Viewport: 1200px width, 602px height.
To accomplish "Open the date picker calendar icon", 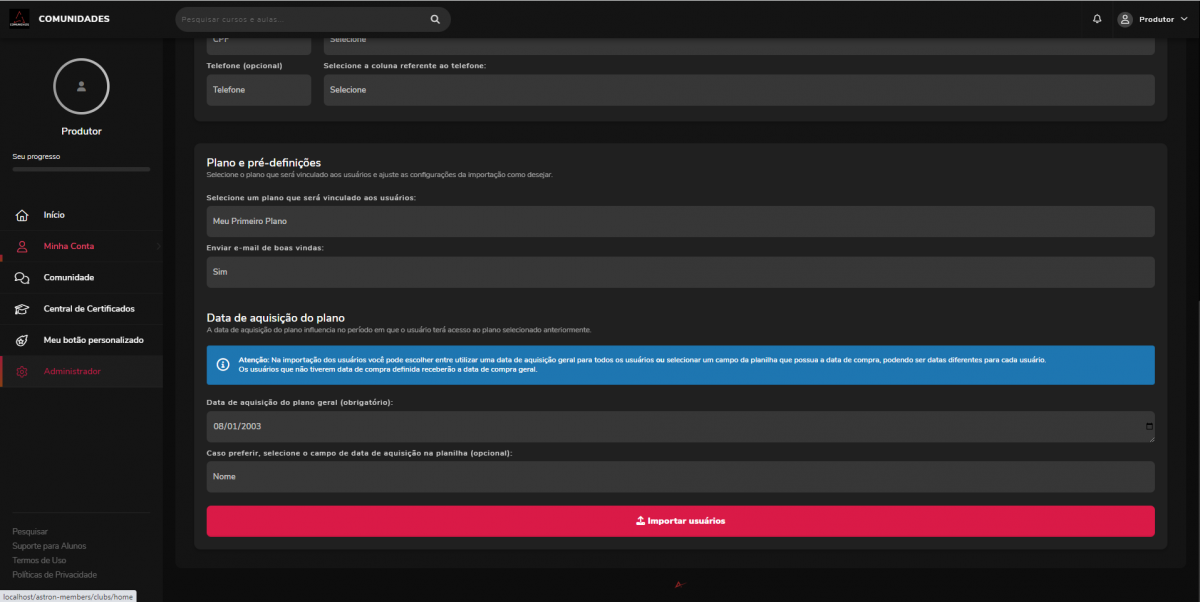I will [x=1148, y=427].
